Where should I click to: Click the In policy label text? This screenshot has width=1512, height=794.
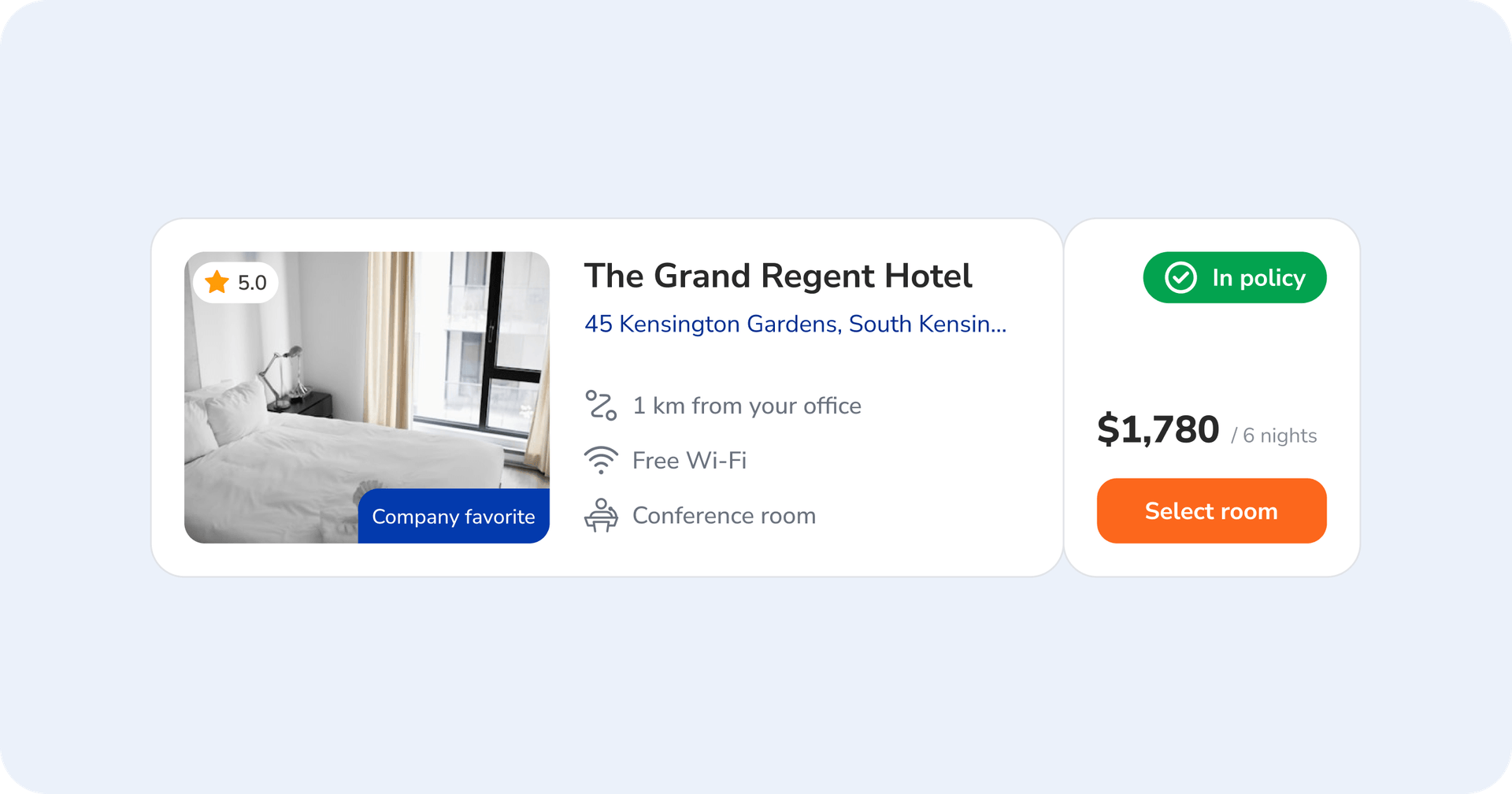point(1258,278)
